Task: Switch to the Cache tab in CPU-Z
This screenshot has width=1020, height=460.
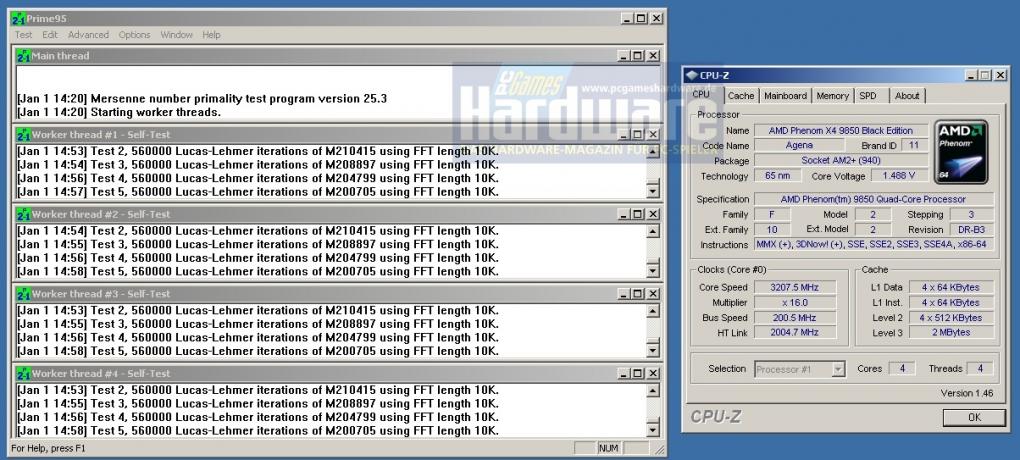Action: (741, 96)
